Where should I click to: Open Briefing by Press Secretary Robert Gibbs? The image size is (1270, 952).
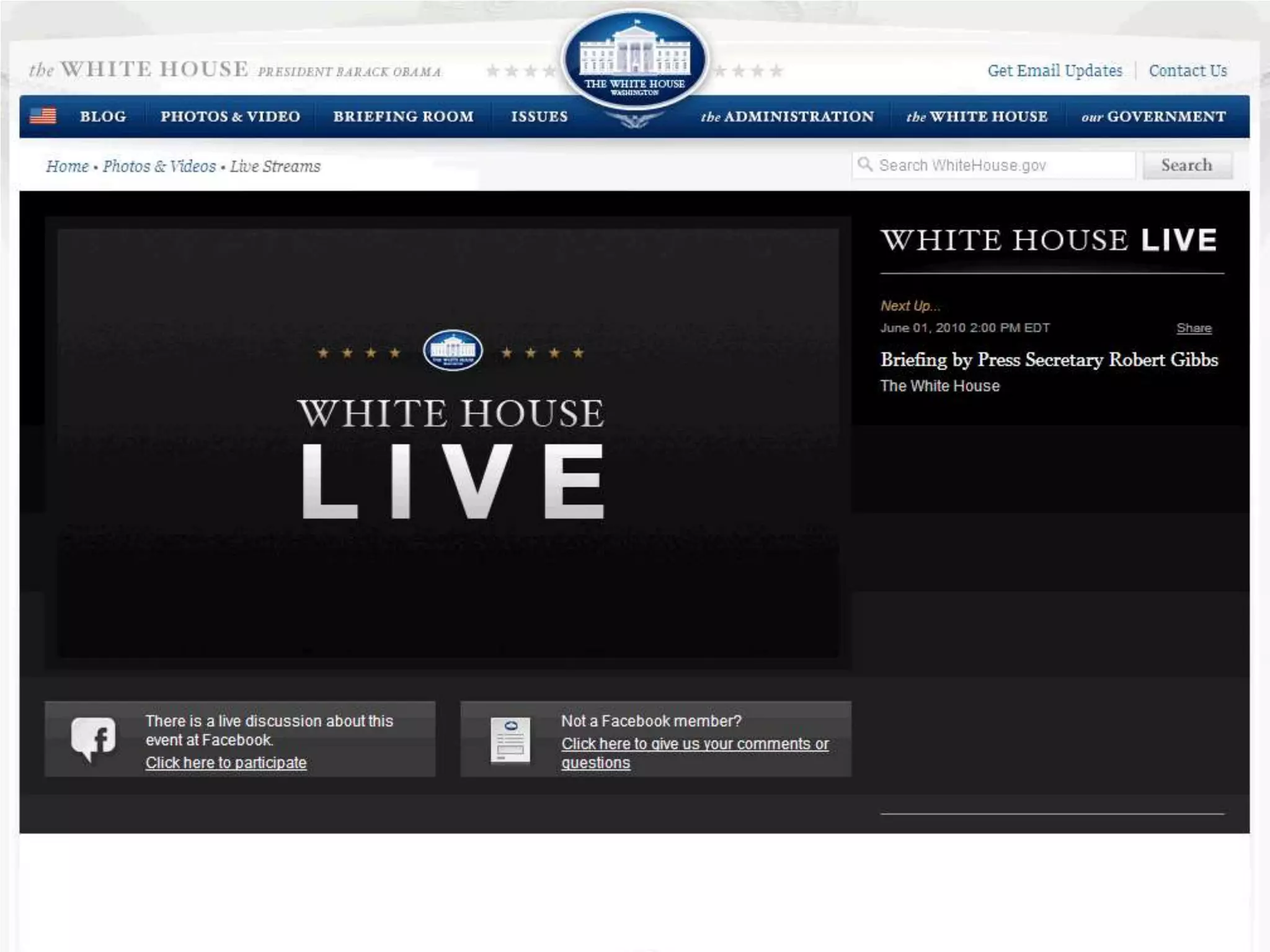(x=1049, y=359)
